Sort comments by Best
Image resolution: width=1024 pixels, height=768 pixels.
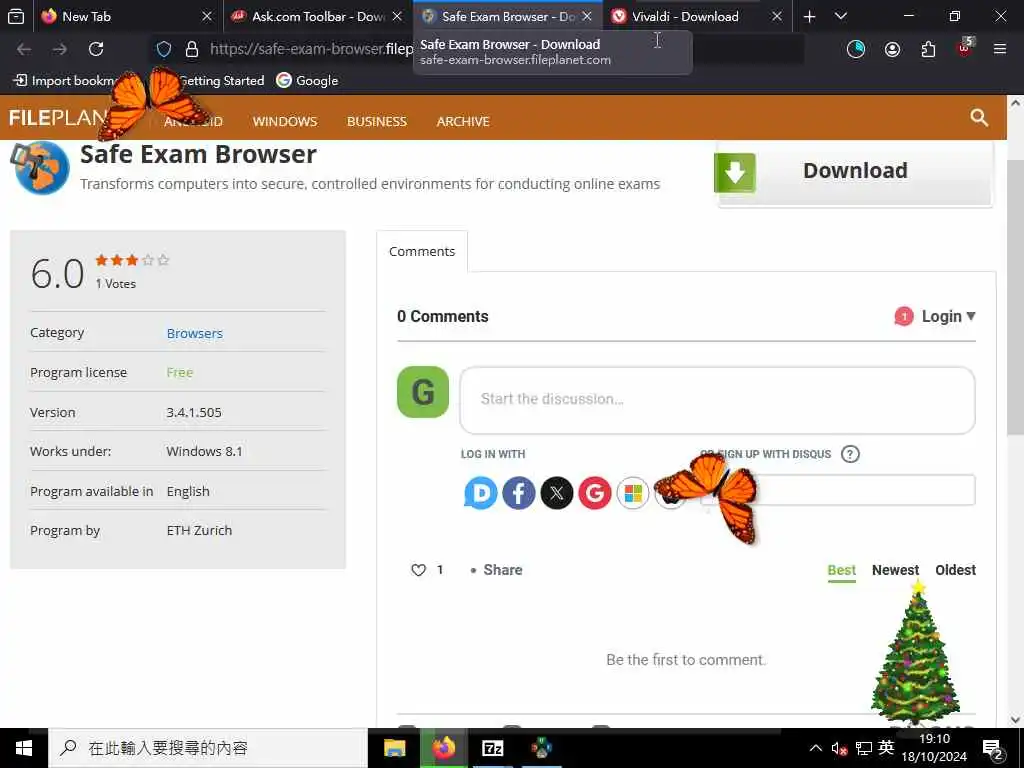tap(841, 570)
